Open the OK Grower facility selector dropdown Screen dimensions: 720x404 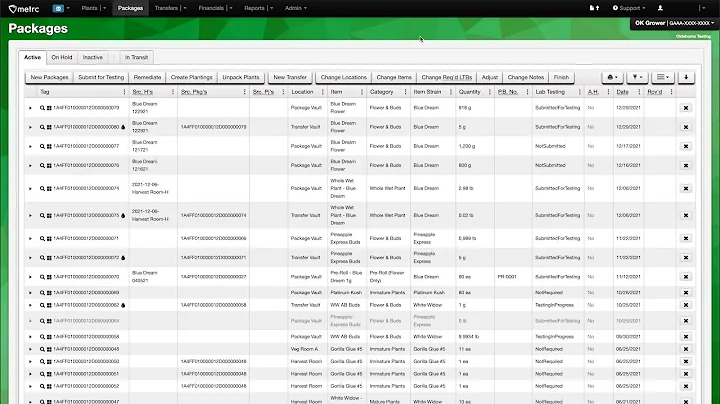674,23
